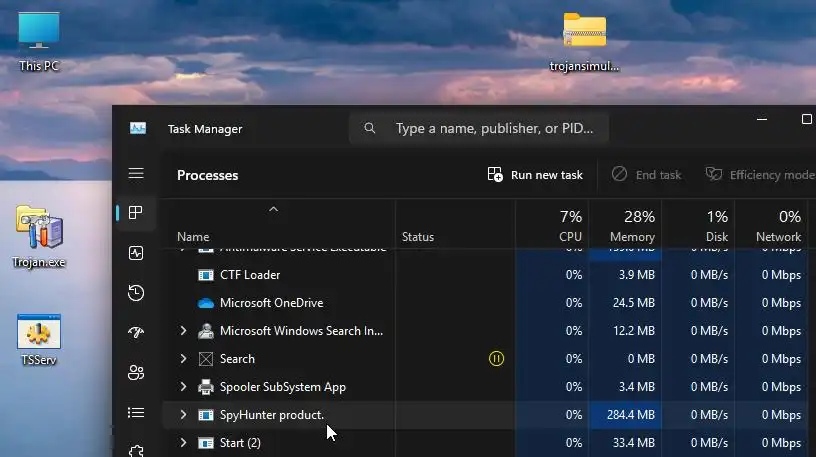This screenshot has height=457, width=816.
Task: Click the Task Manager search box
Action: (x=480, y=129)
